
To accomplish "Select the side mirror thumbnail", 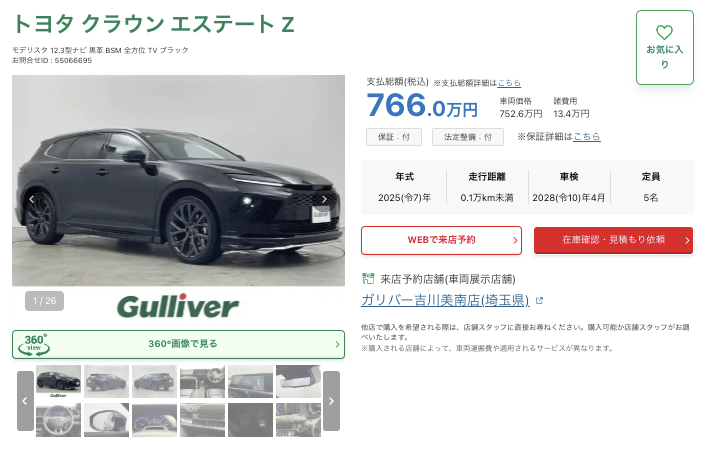I will pyautogui.click(x=106, y=420).
